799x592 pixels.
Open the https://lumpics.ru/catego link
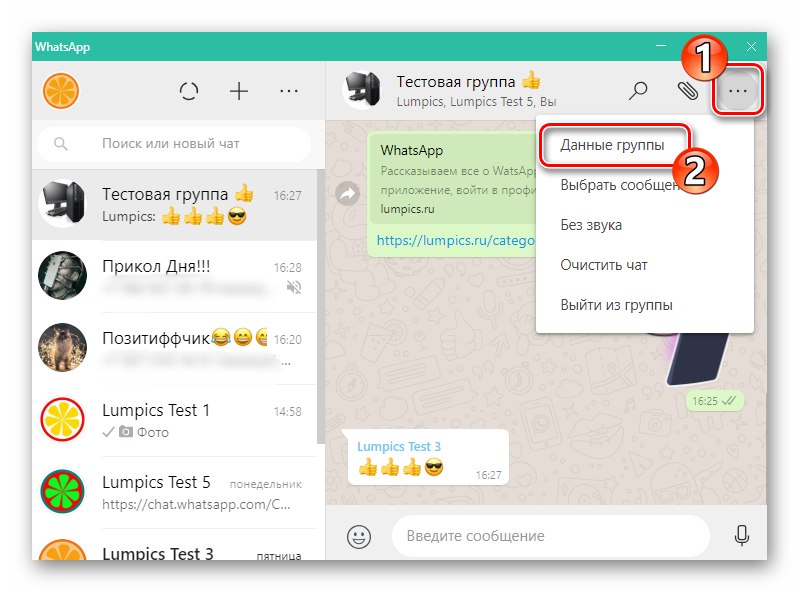click(x=456, y=240)
